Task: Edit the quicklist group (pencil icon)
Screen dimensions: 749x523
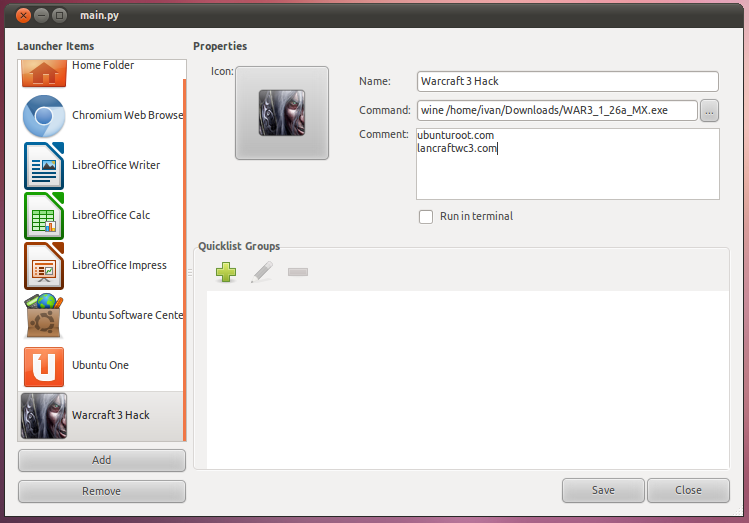Action: click(x=262, y=272)
